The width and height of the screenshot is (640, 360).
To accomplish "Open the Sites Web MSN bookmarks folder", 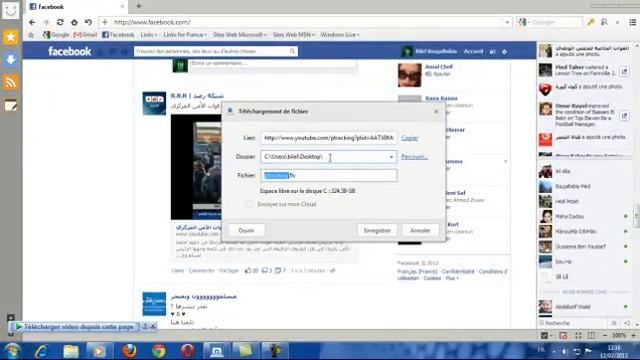I will click(x=294, y=35).
